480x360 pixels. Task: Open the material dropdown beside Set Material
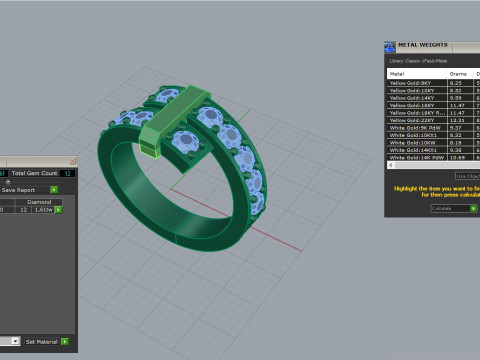tap(15, 341)
